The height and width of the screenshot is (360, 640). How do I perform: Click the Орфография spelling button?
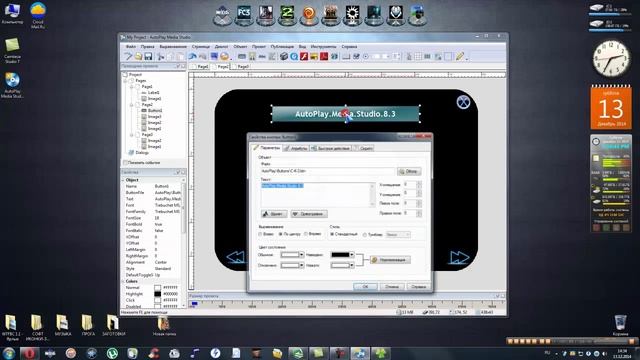pyautogui.click(x=309, y=214)
